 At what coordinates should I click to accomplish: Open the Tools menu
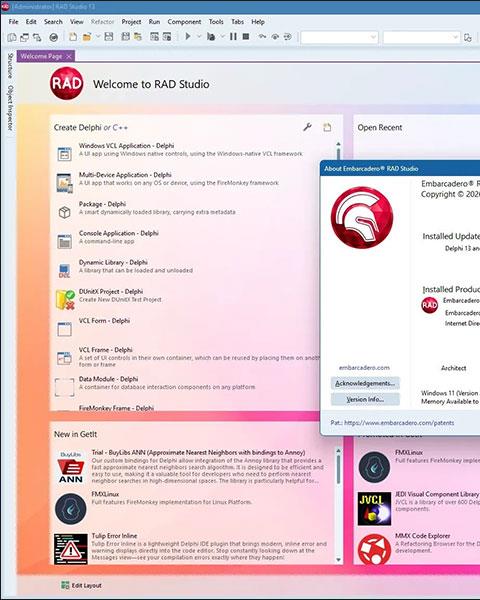click(216, 22)
